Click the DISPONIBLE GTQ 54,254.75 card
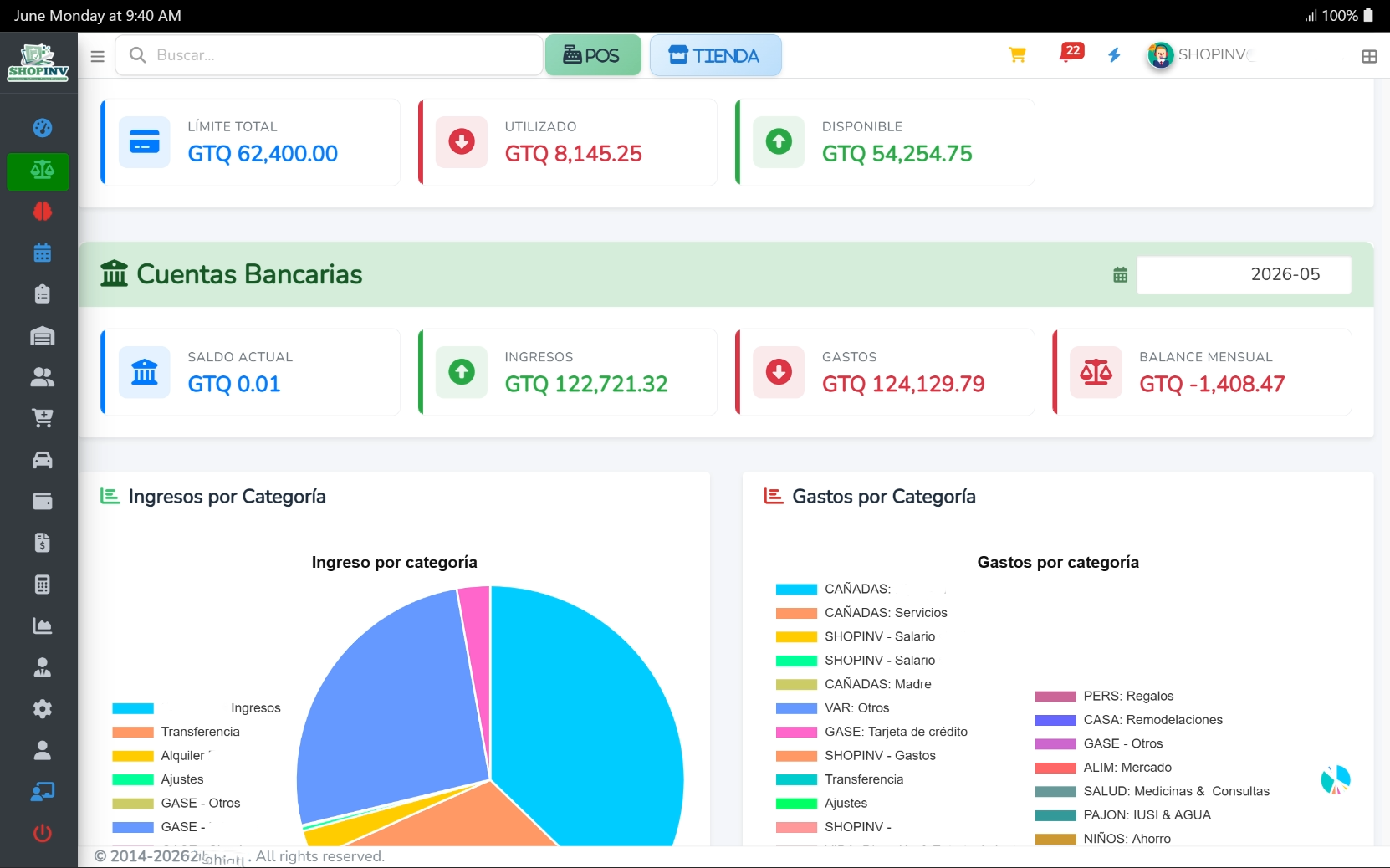 [x=885, y=141]
